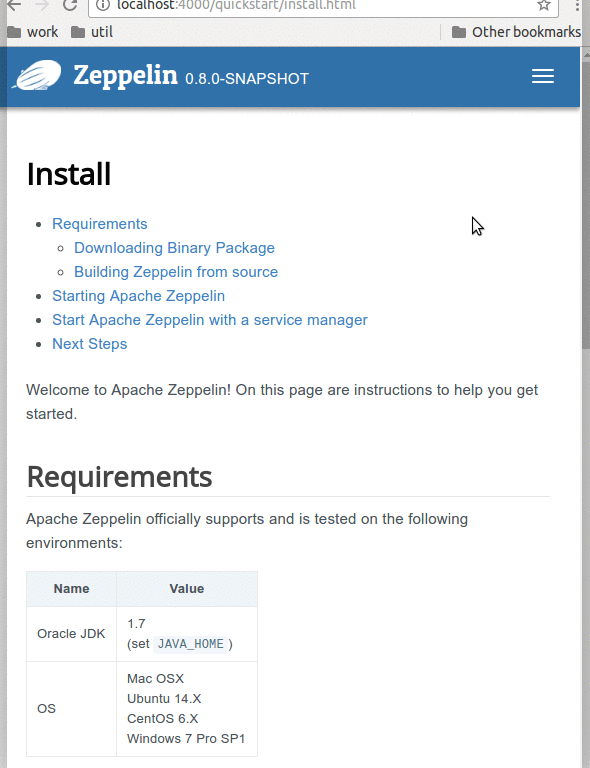The image size is (590, 768).
Task: Open the Other bookmarks folder
Action: pos(516,32)
